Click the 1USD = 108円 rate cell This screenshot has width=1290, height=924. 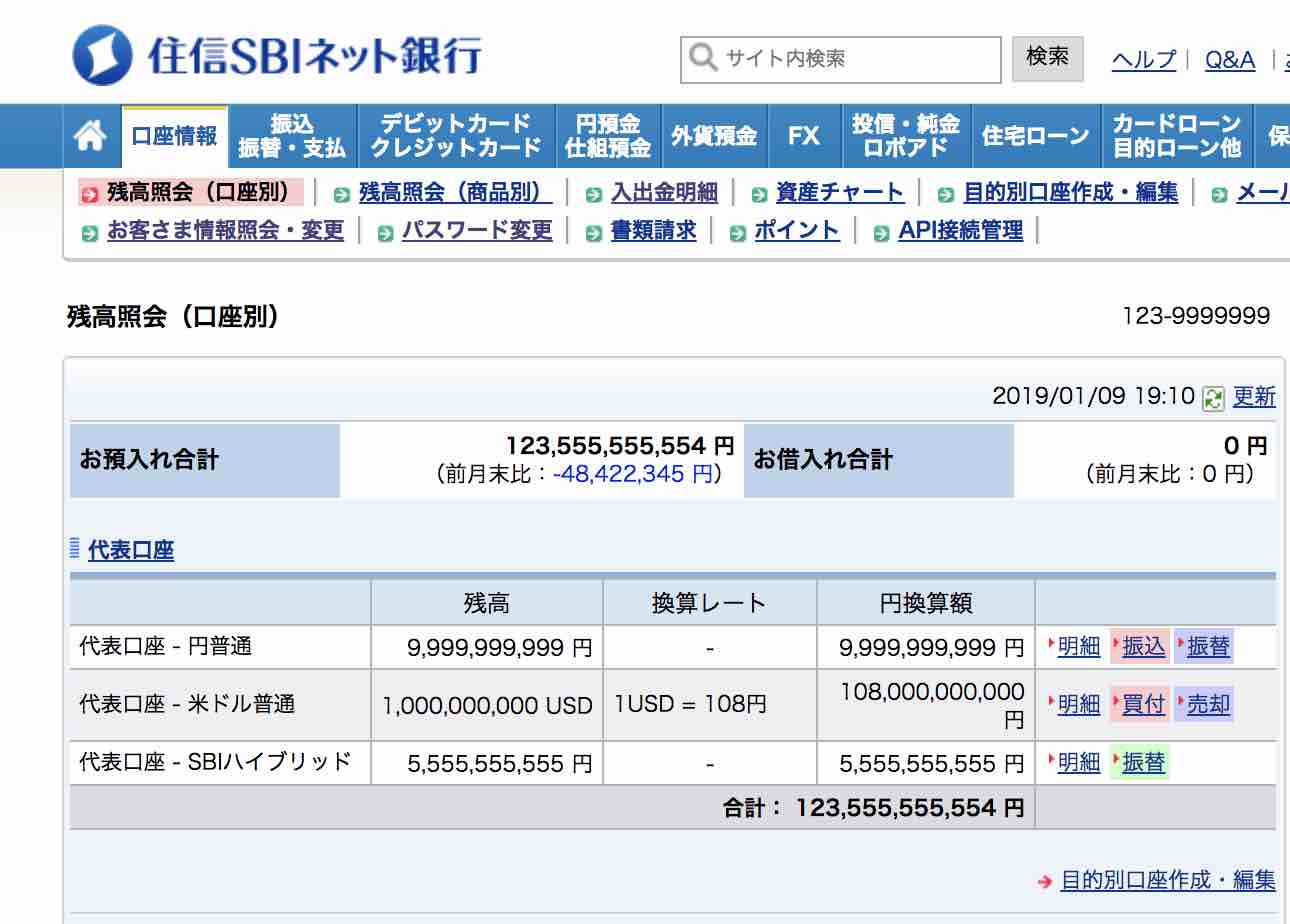pyautogui.click(x=710, y=705)
